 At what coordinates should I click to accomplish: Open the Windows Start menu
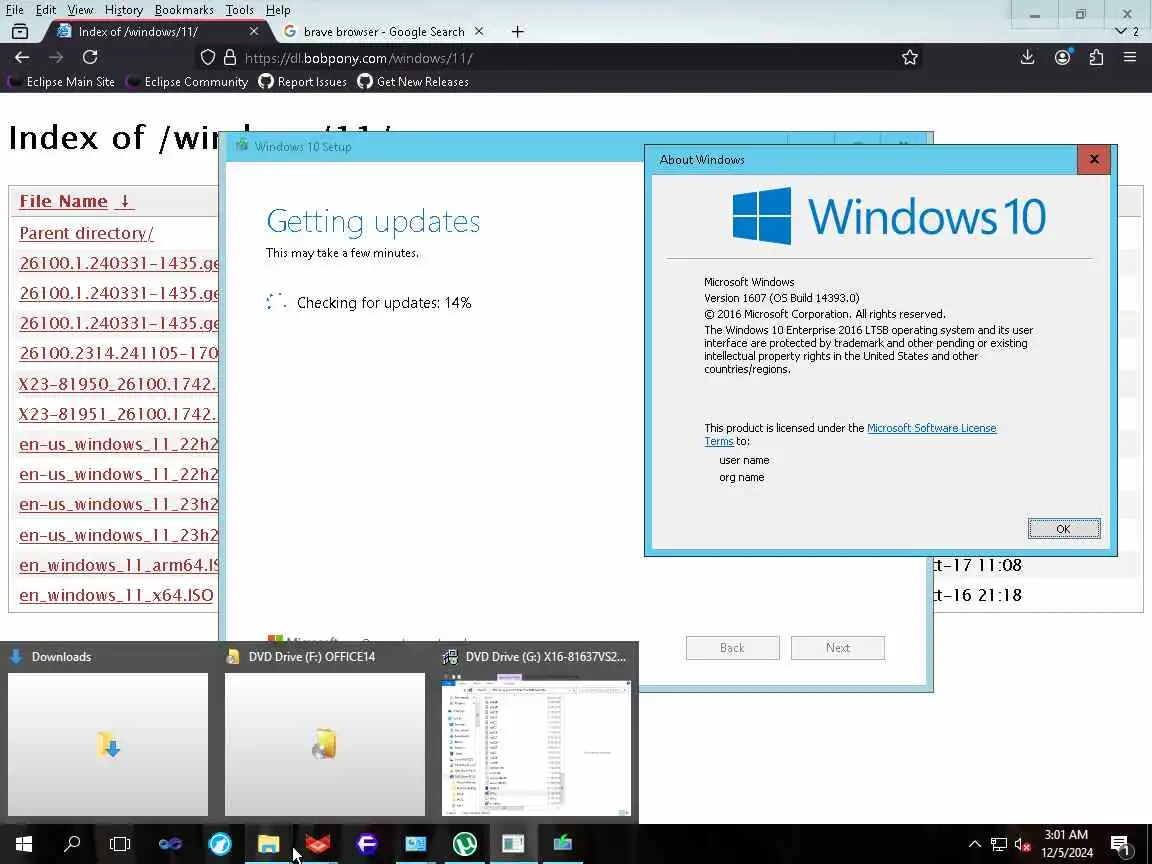pos(24,843)
